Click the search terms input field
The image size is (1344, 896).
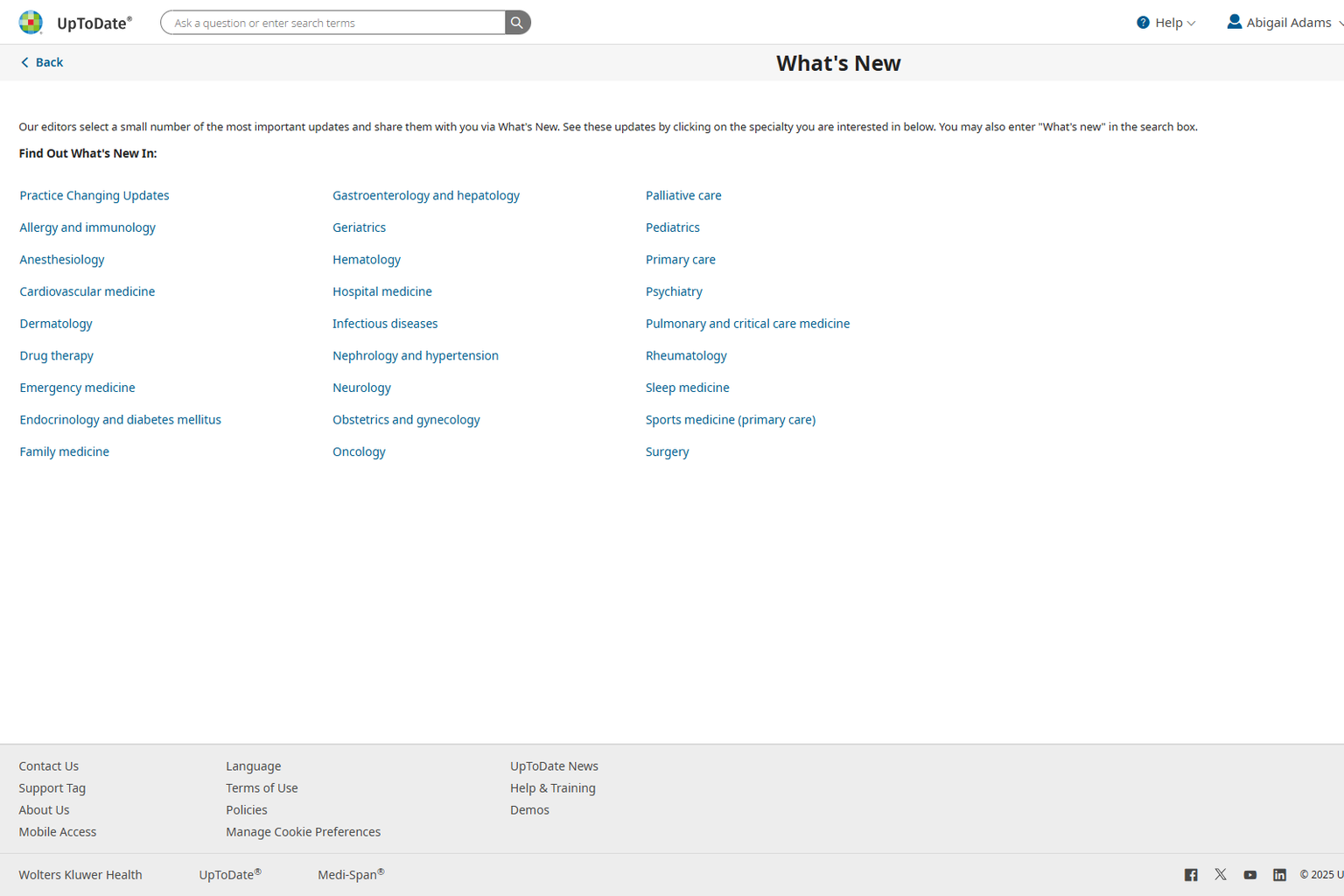pyautogui.click(x=332, y=23)
